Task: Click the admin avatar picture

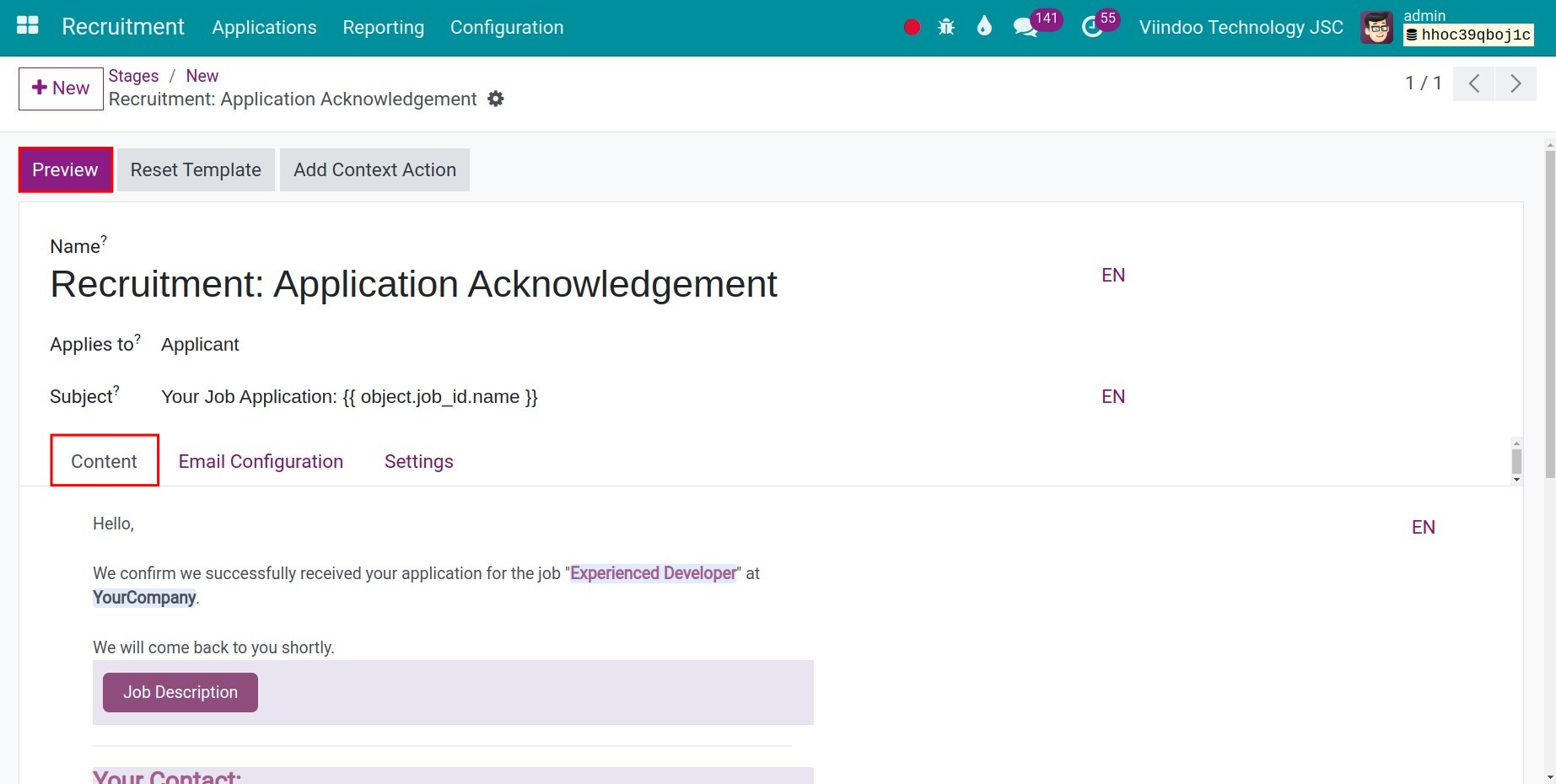Action: (x=1376, y=27)
